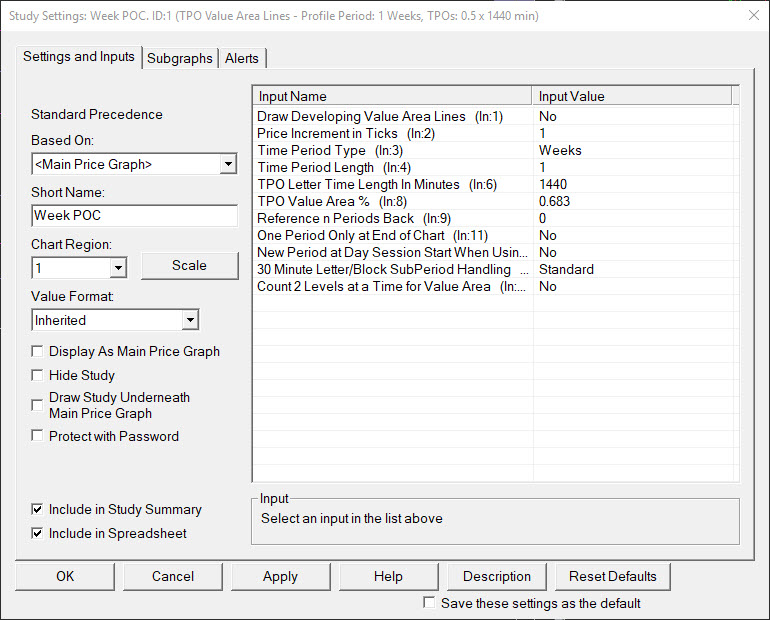Viewport: 770px width, 620px height.
Task: Check Save these settings as the default
Action: tap(429, 603)
